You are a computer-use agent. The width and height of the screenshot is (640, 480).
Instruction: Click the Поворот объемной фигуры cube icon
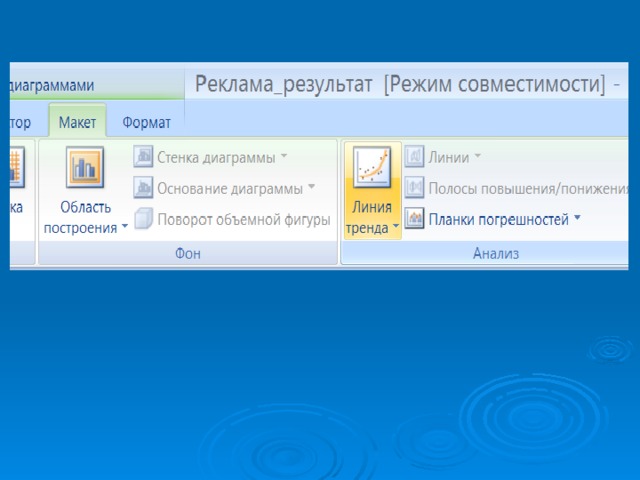click(x=144, y=219)
